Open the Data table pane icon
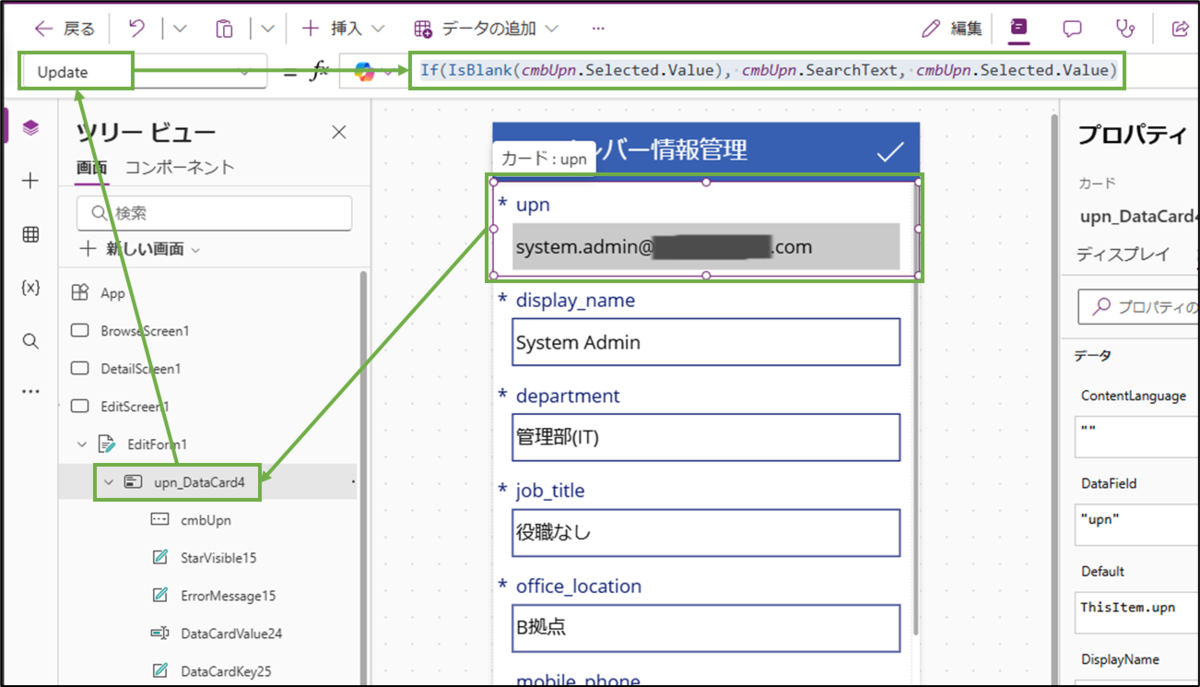 point(31,235)
